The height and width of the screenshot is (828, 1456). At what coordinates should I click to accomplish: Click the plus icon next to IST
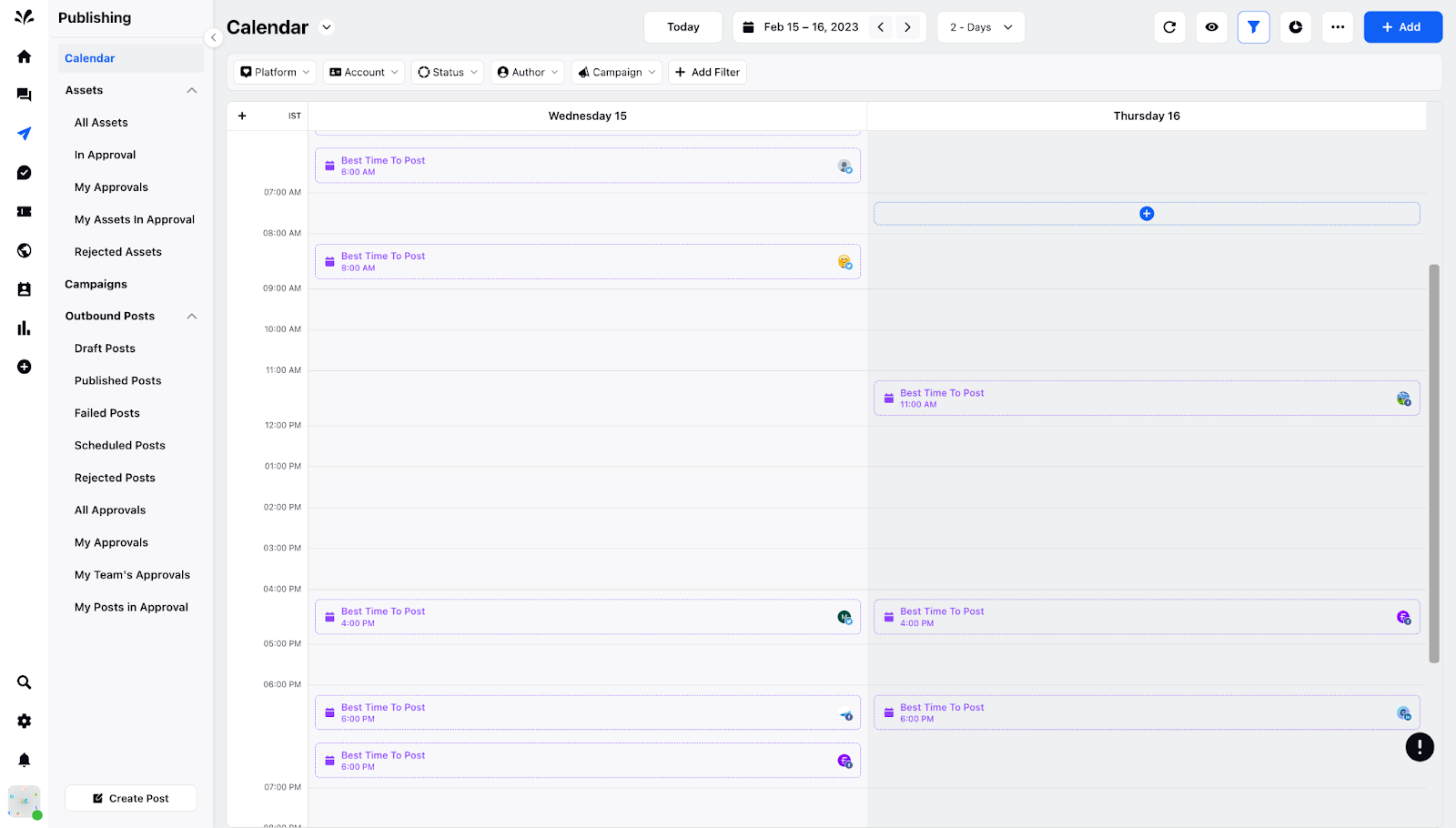click(242, 116)
